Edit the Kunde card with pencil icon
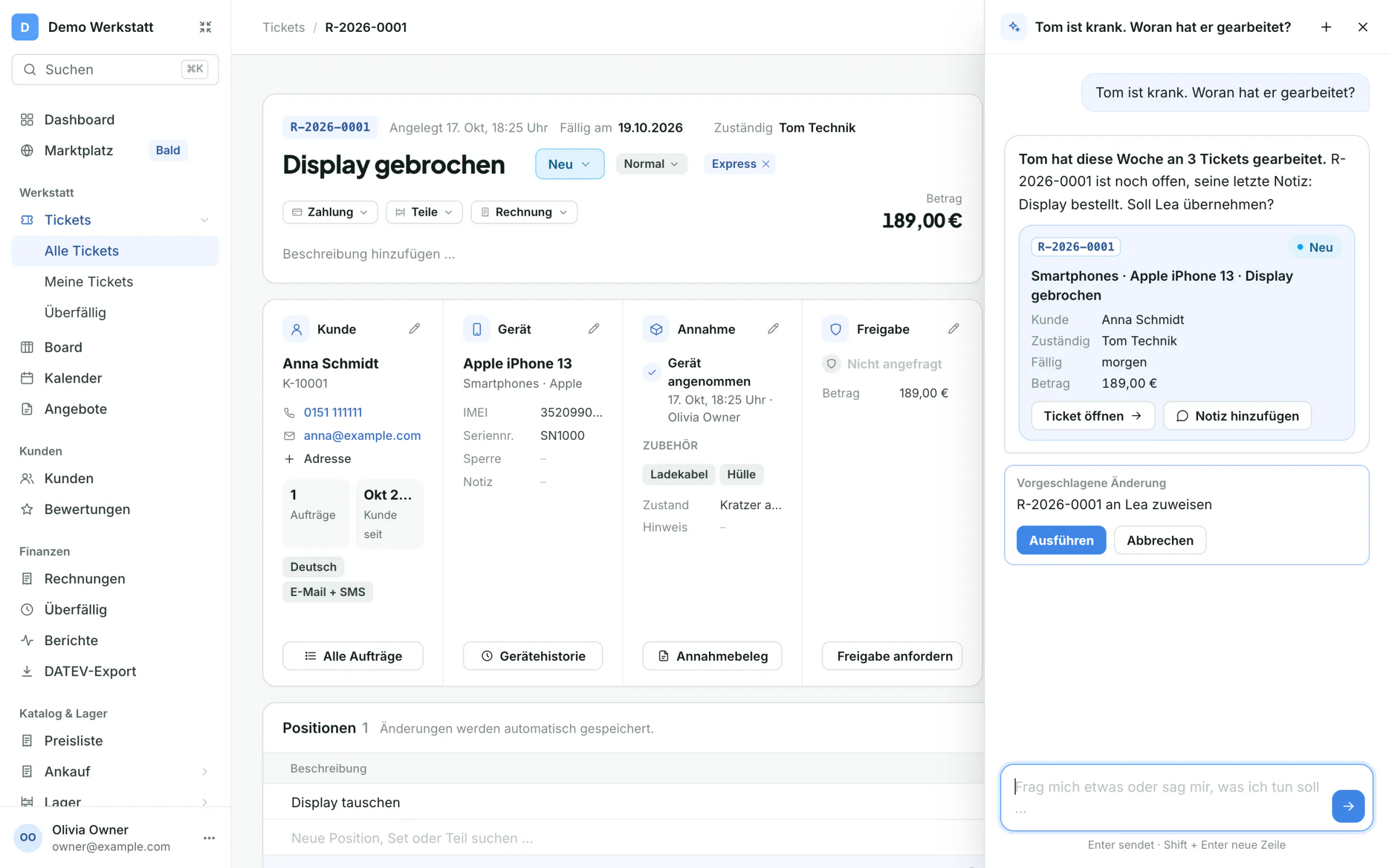The width and height of the screenshot is (1389, 868). 414,329
